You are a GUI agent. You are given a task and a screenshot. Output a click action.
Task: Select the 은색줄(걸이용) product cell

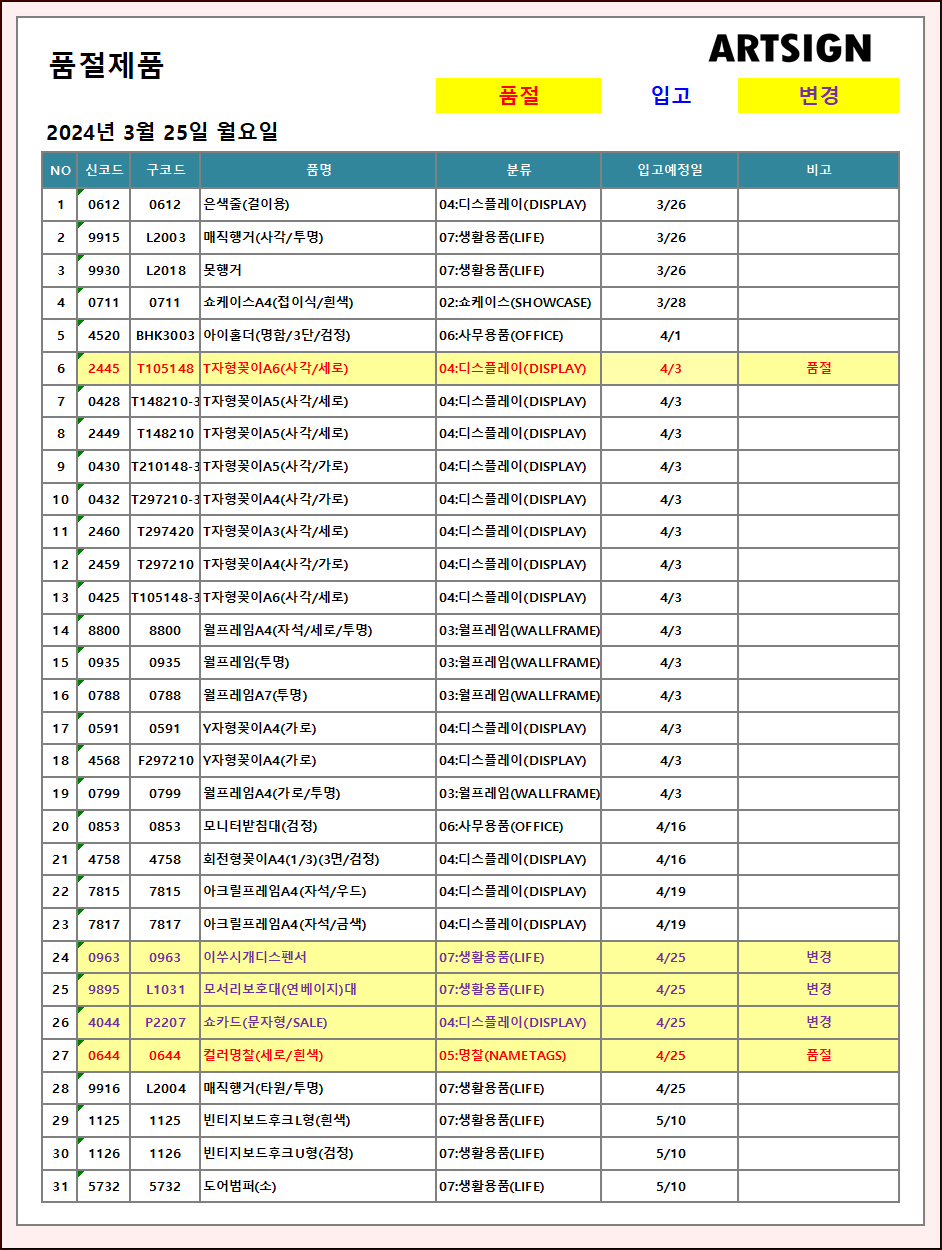246,205
